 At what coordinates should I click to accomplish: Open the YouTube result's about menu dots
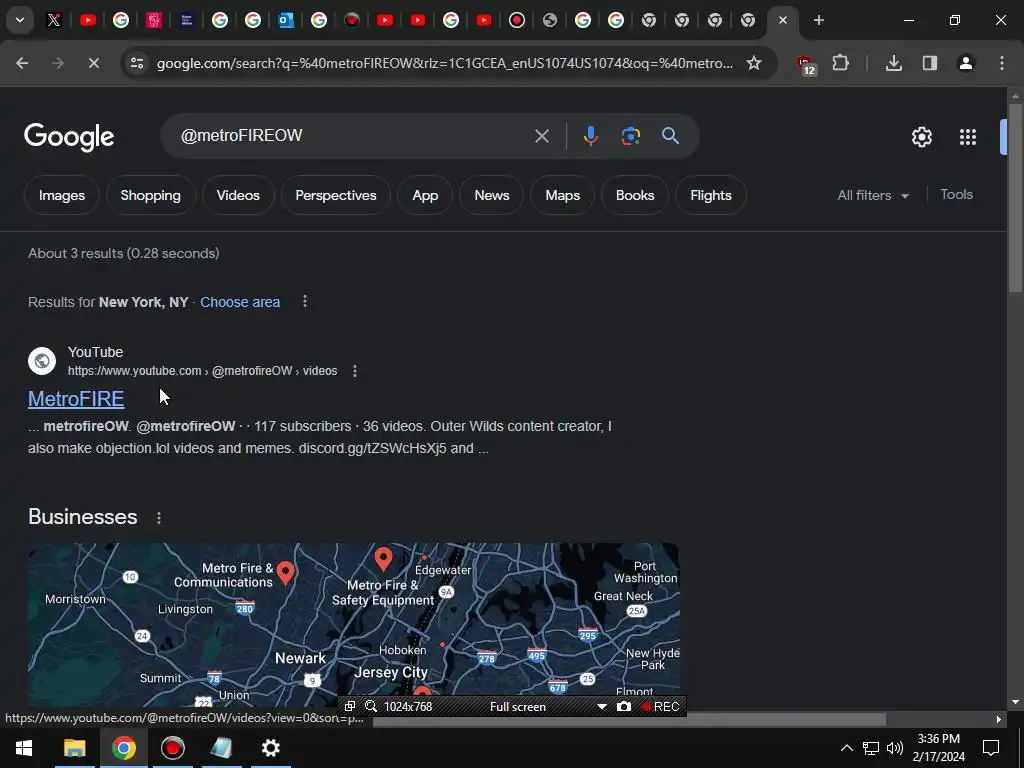(x=355, y=371)
